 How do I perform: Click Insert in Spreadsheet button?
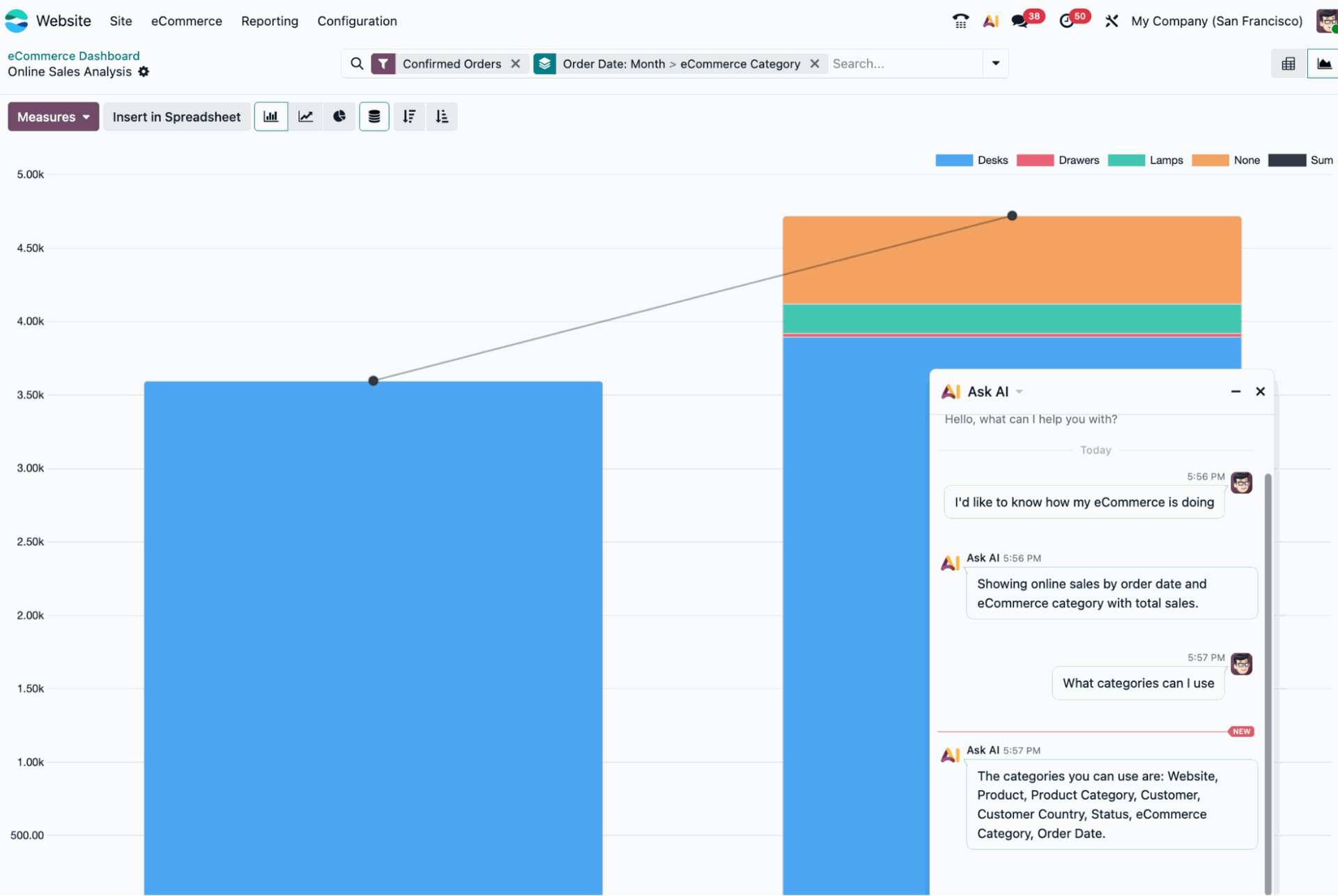pos(176,116)
